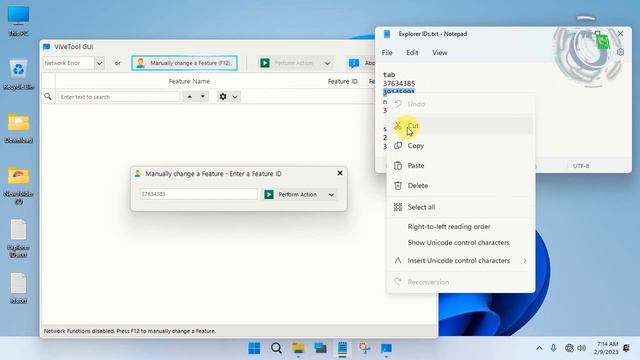Image resolution: width=640 pixels, height=360 pixels.
Task: Click Select all in the context menu
Action: pyautogui.click(x=460, y=207)
